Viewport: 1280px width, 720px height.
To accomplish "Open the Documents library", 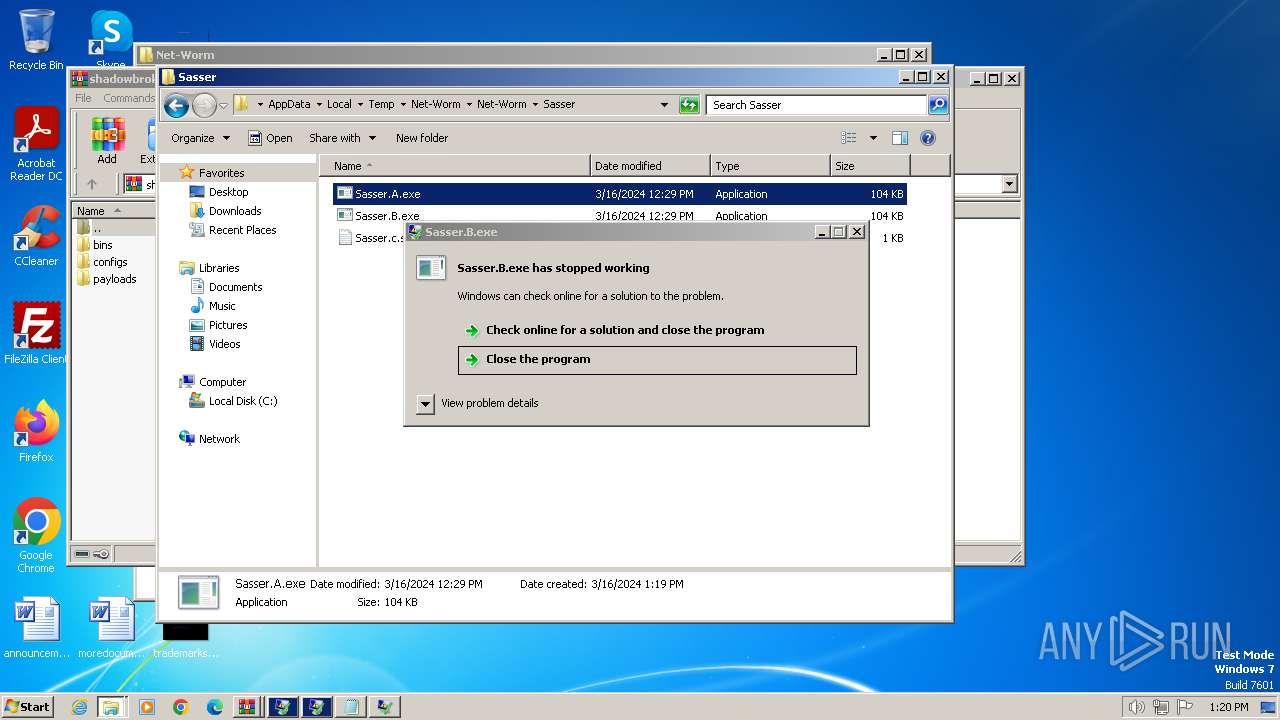I will click(235, 287).
